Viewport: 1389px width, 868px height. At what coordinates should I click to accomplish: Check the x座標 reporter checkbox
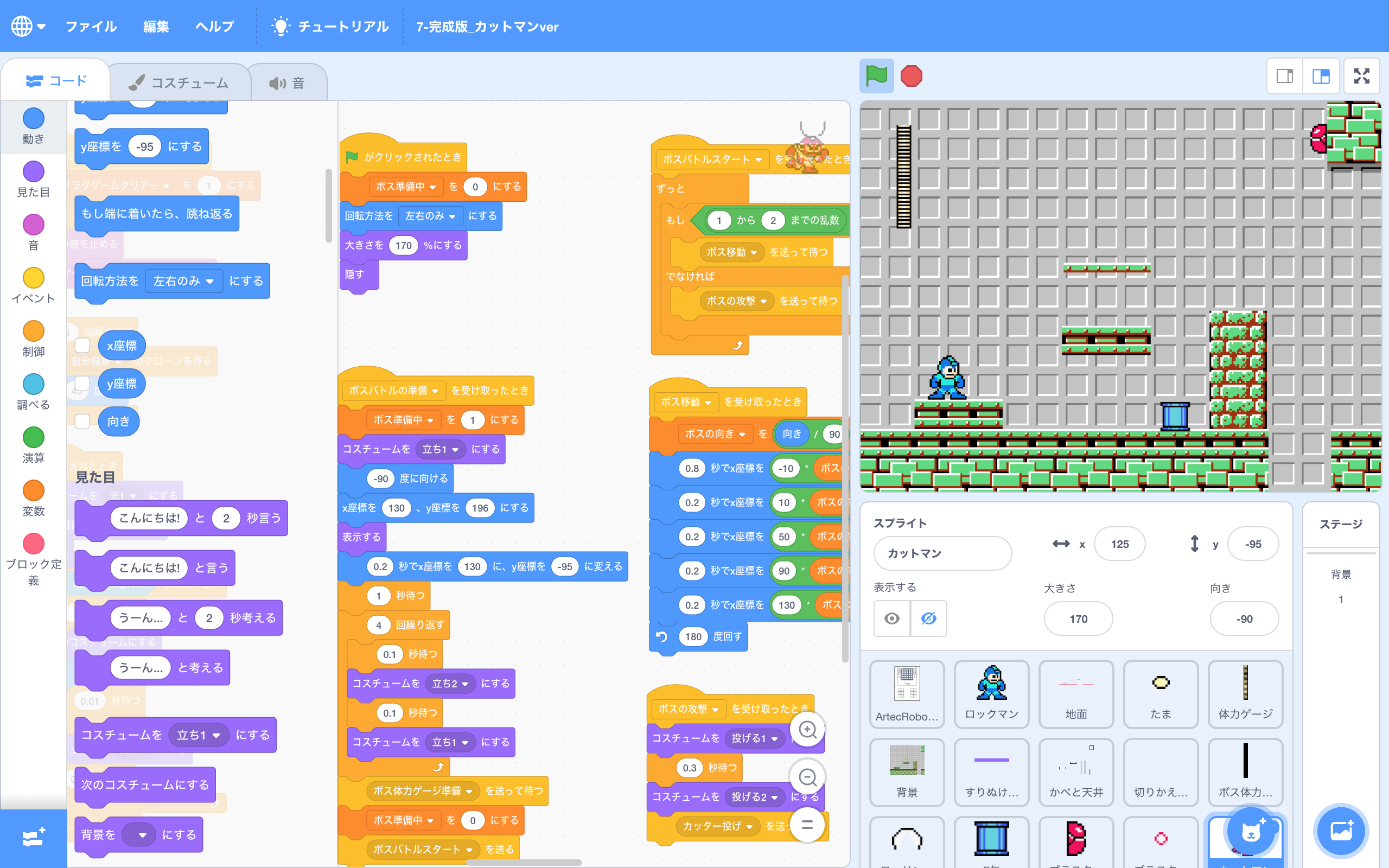coord(82,345)
